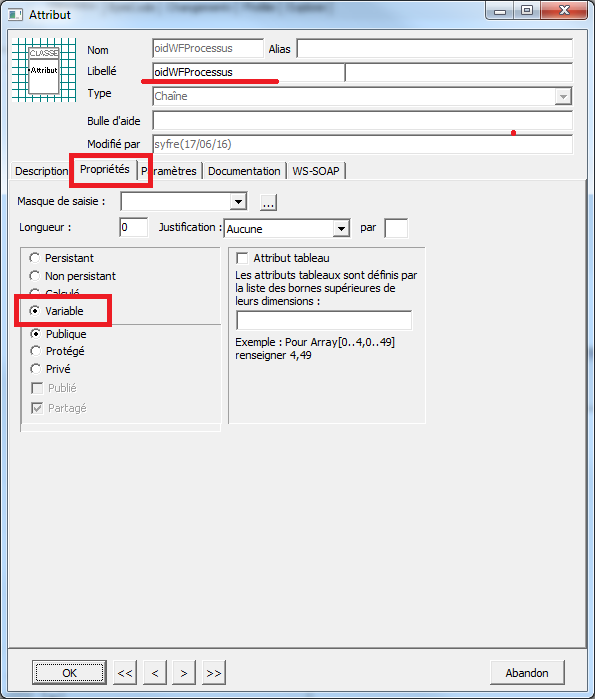Enable the Attribut tableau checkbox
595x699 pixels.
242,258
